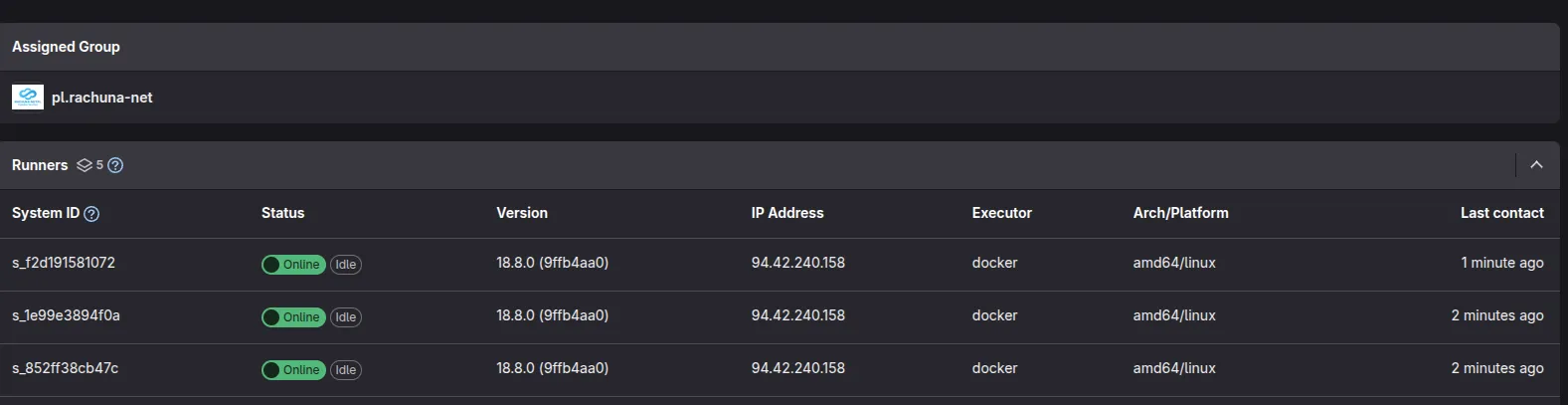
Task: Click the pl.rachuna-net group avatar
Action: (x=27, y=98)
